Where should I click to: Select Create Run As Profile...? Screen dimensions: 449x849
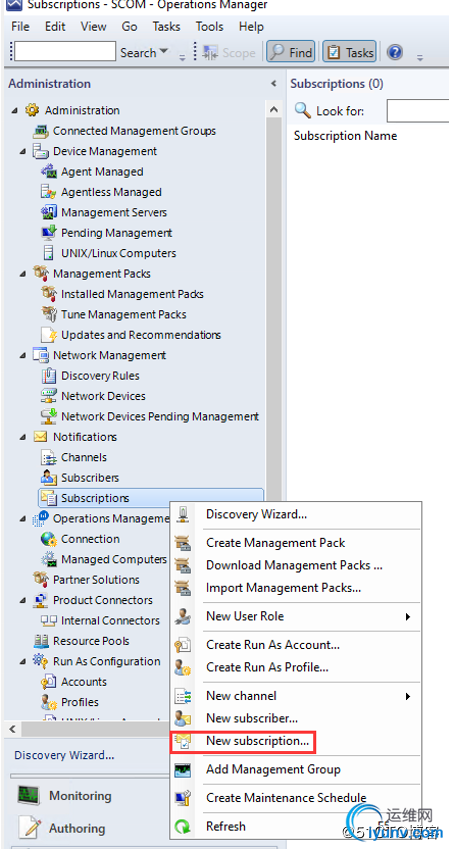click(267, 668)
